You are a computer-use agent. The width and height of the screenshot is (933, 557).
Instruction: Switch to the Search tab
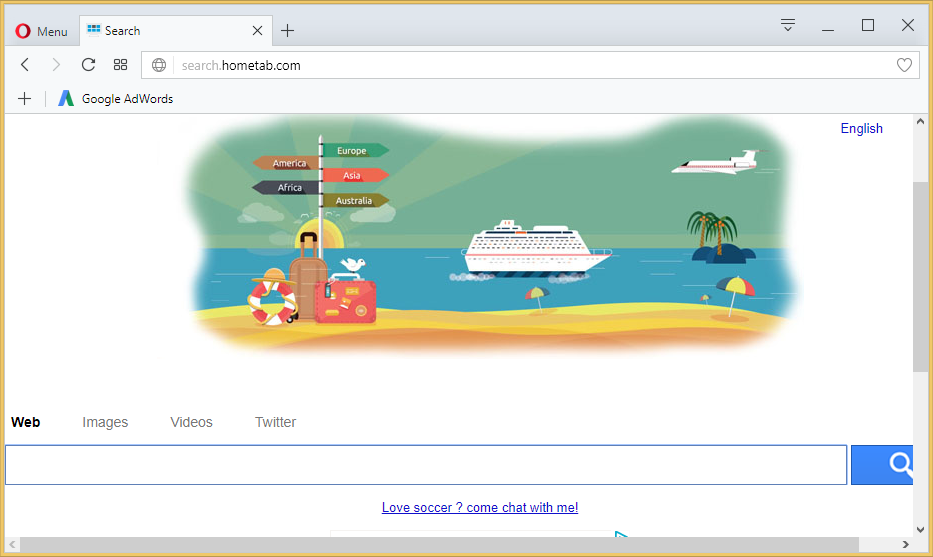pyautogui.click(x=176, y=30)
